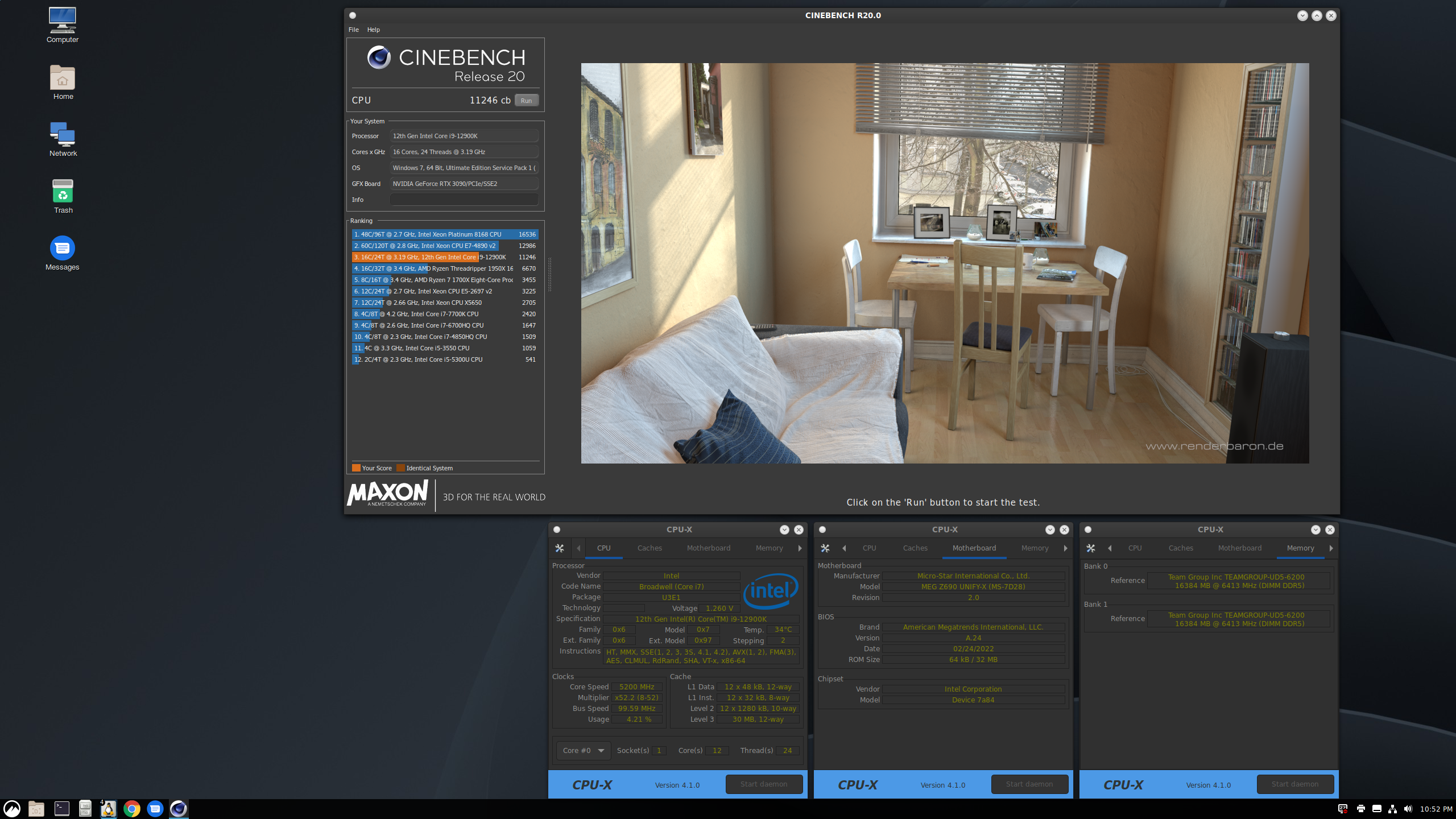Screen dimensions: 1456x819
Task: Open the Computer desktop icon
Action: pyautogui.click(x=63, y=25)
